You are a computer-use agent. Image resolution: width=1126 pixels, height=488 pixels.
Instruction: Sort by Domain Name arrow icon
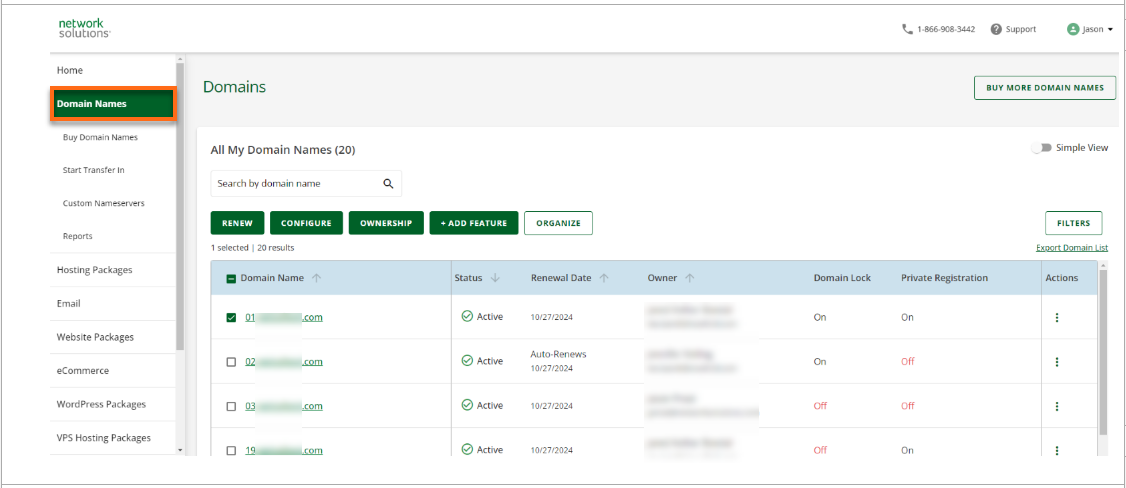[x=317, y=278]
